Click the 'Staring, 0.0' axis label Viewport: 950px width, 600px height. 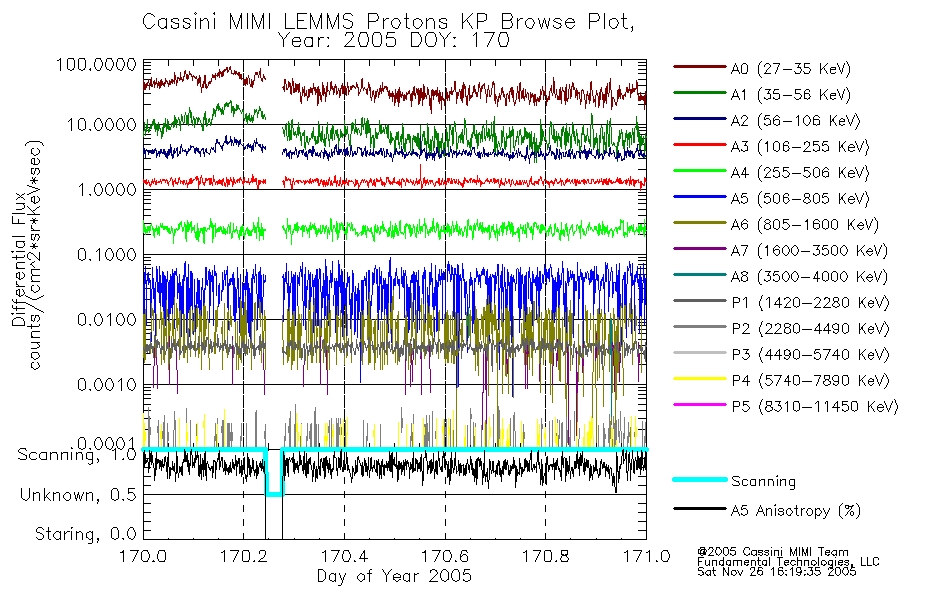click(x=85, y=534)
